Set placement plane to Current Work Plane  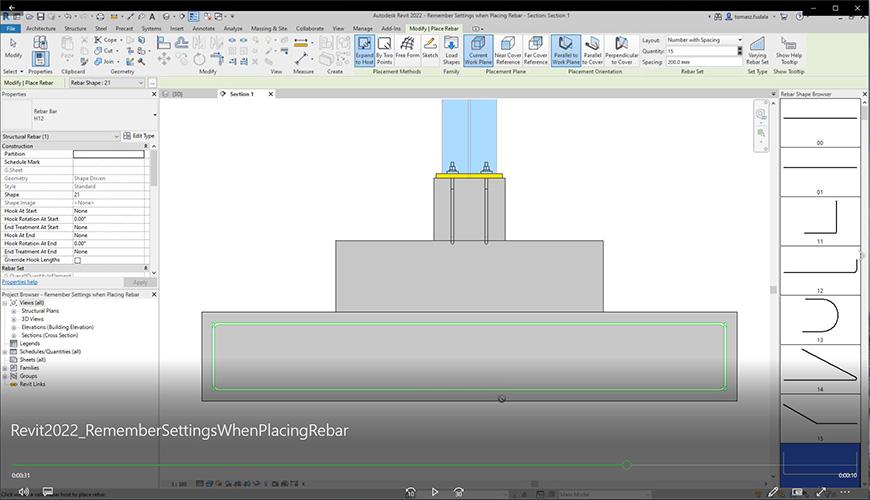pyautogui.click(x=478, y=50)
